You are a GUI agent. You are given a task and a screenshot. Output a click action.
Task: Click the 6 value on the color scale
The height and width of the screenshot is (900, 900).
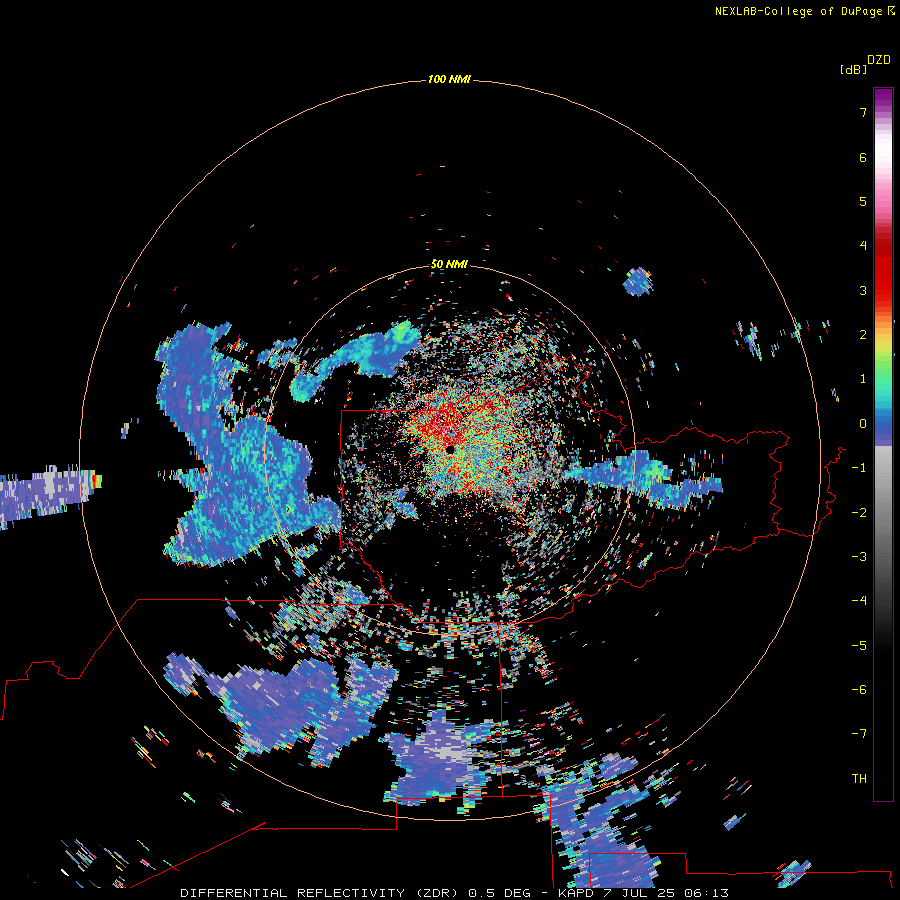click(x=863, y=157)
